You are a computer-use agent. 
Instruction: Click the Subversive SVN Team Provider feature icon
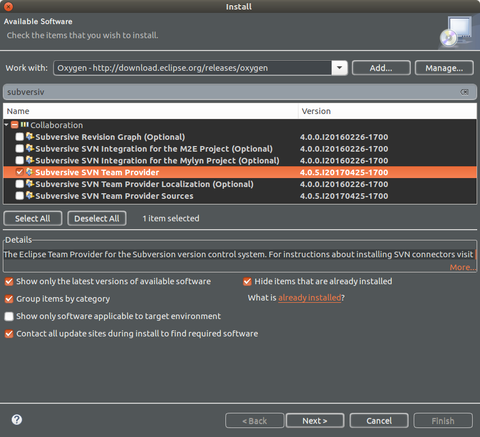[30, 172]
